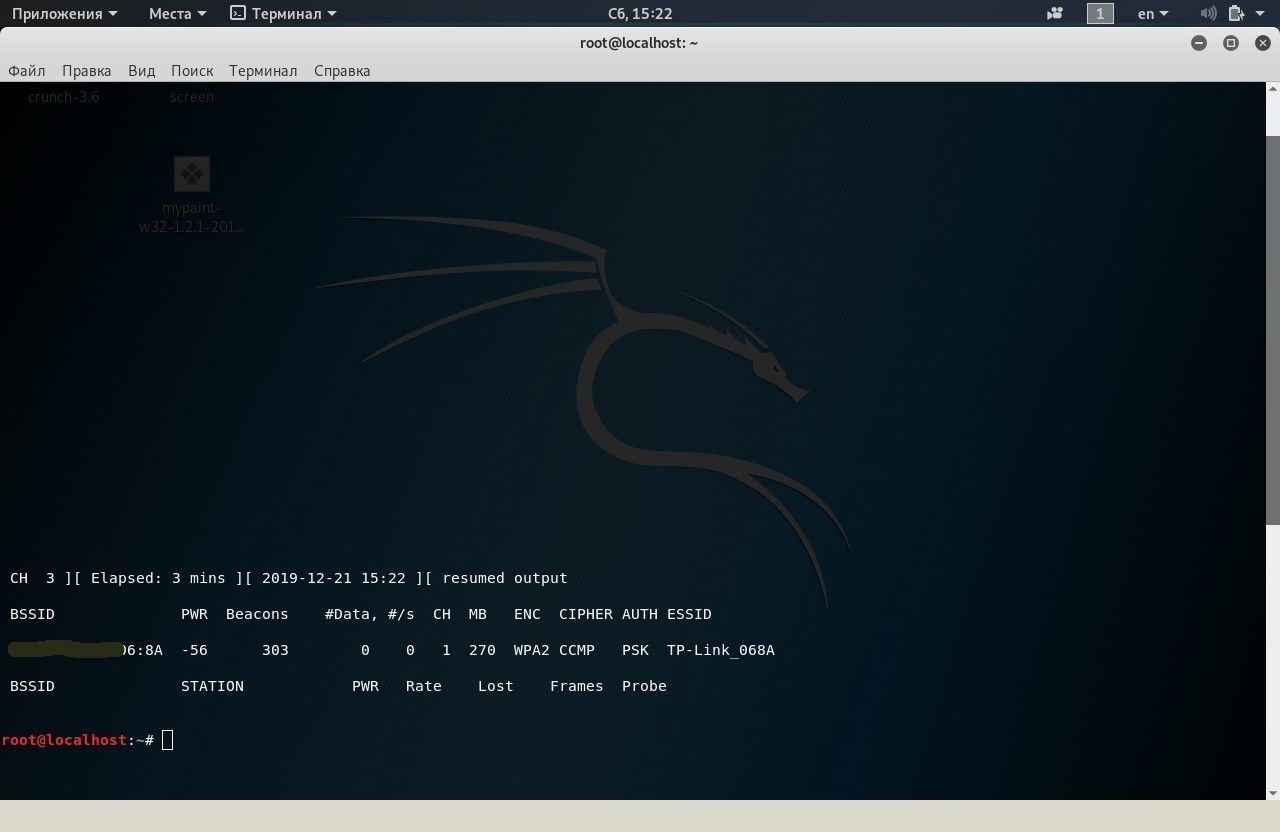Open the Файл menu
Viewport: 1280px width, 832px height.
[x=27, y=71]
